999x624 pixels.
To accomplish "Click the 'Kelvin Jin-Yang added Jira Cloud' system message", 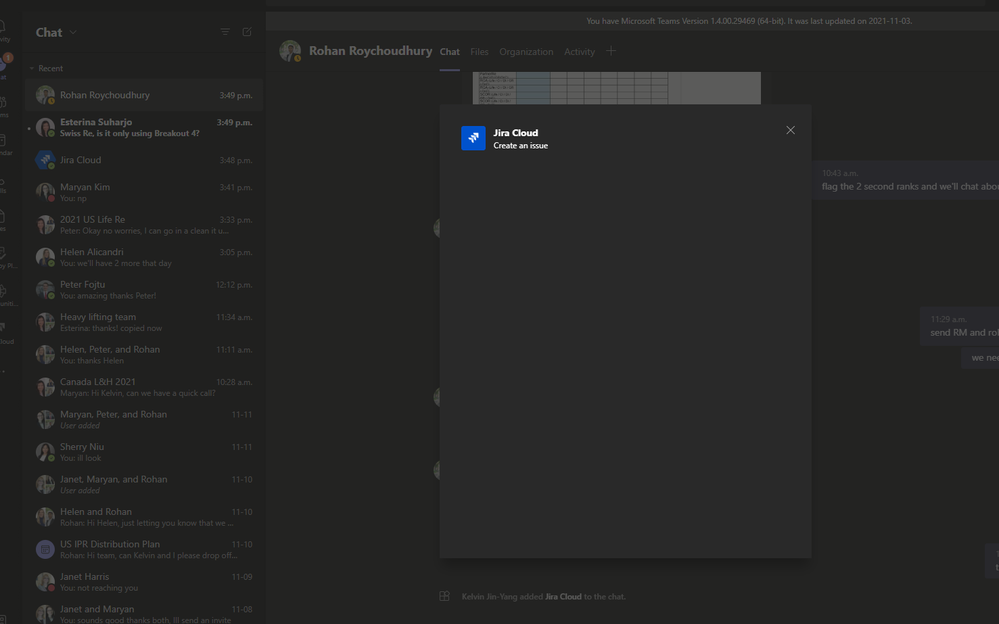I will [x=543, y=597].
